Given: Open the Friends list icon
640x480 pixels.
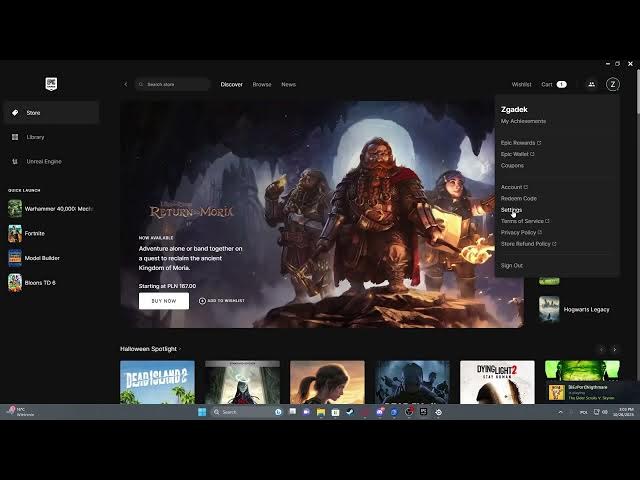Looking at the screenshot, I should click(591, 84).
